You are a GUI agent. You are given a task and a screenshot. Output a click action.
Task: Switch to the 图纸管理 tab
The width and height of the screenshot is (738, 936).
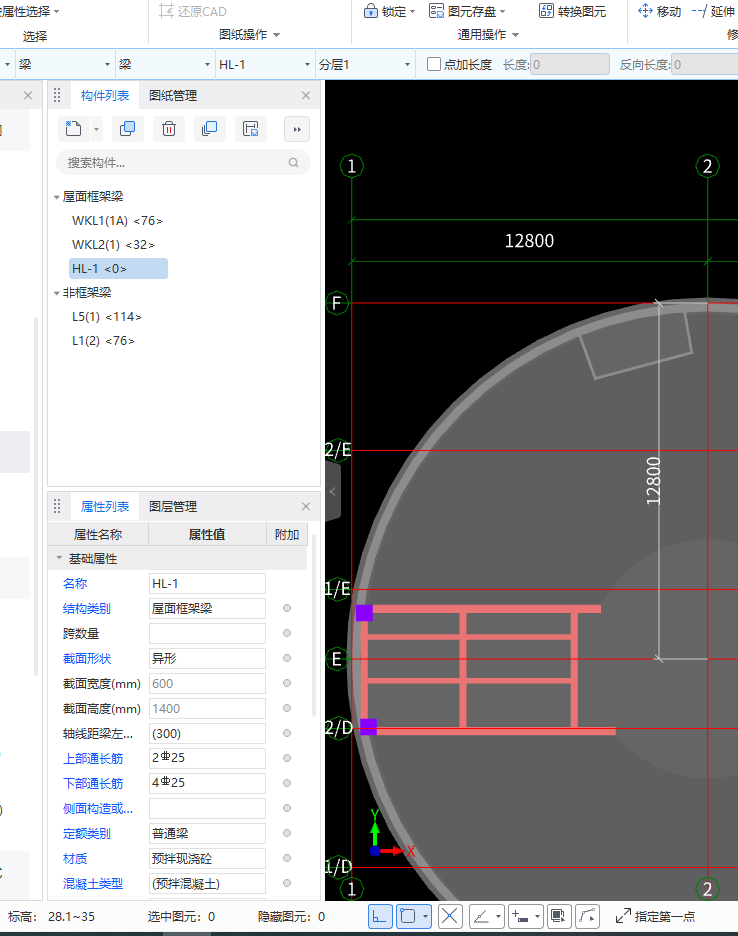pyautogui.click(x=173, y=96)
